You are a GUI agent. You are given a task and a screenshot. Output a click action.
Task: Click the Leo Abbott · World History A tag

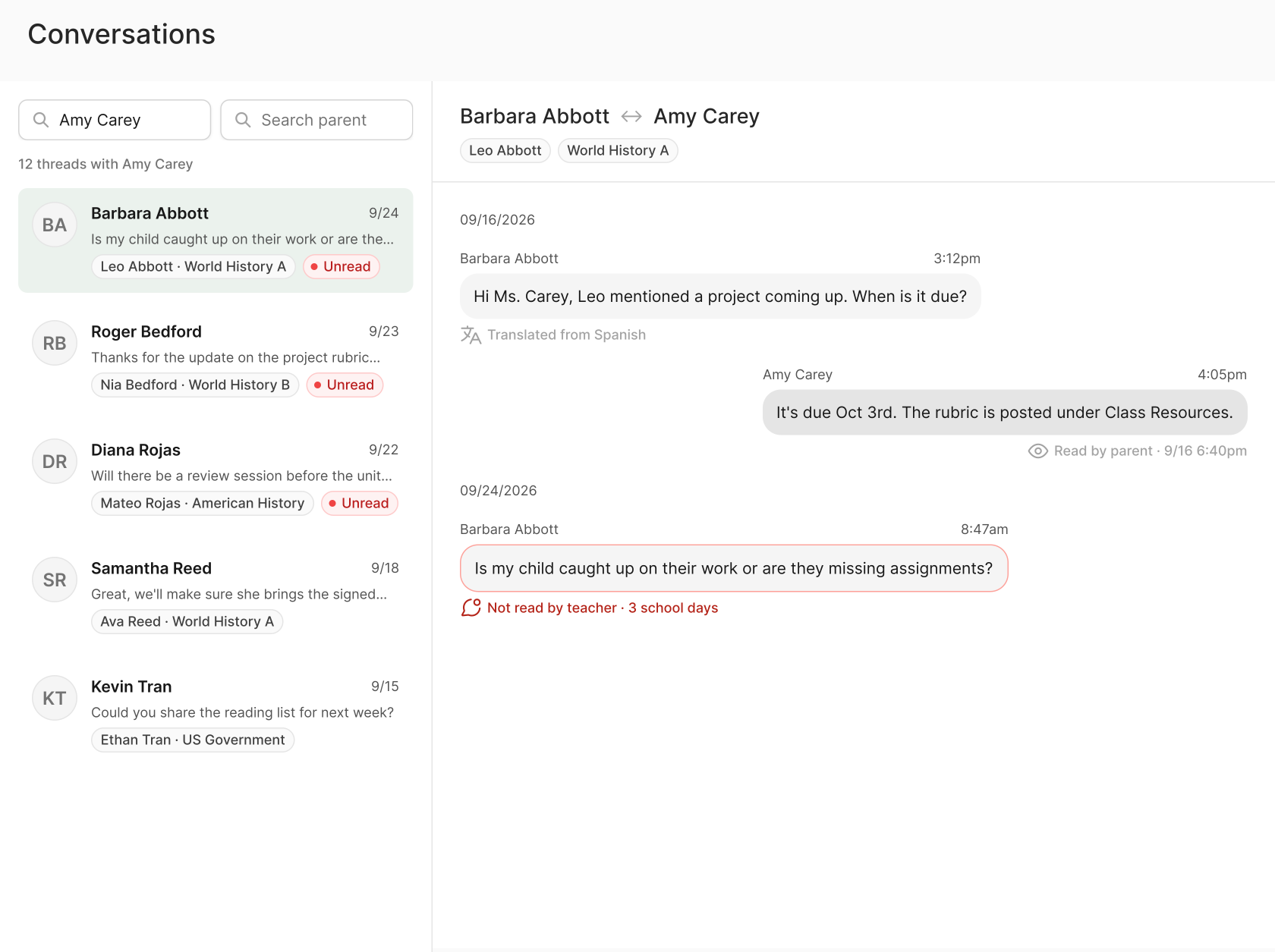[x=194, y=266]
